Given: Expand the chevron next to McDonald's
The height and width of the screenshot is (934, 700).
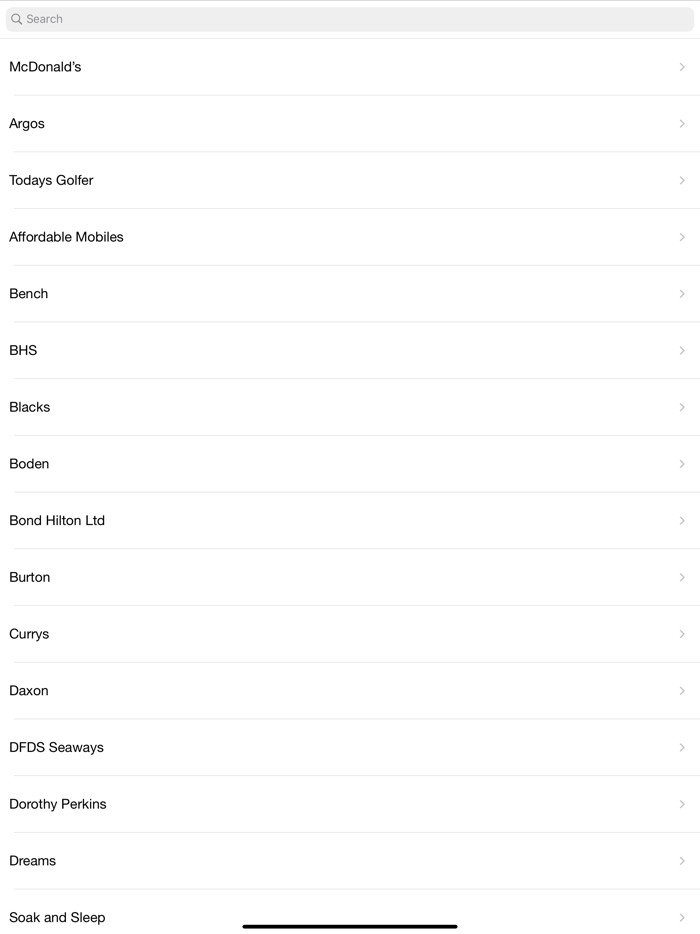Looking at the screenshot, I should pyautogui.click(x=683, y=67).
